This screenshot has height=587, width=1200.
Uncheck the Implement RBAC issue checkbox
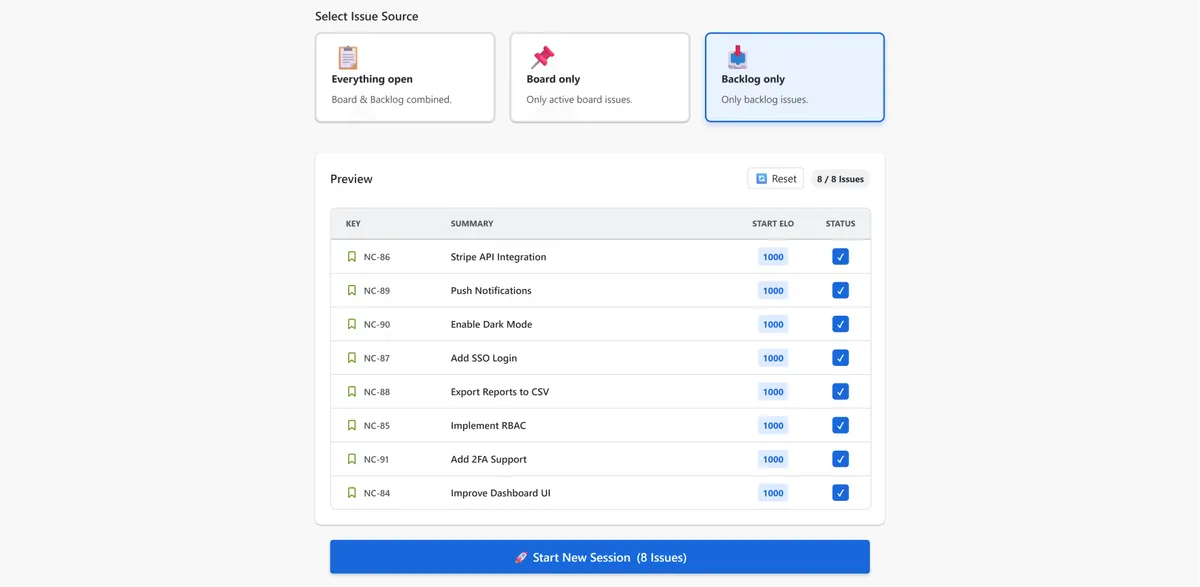pyautogui.click(x=840, y=426)
